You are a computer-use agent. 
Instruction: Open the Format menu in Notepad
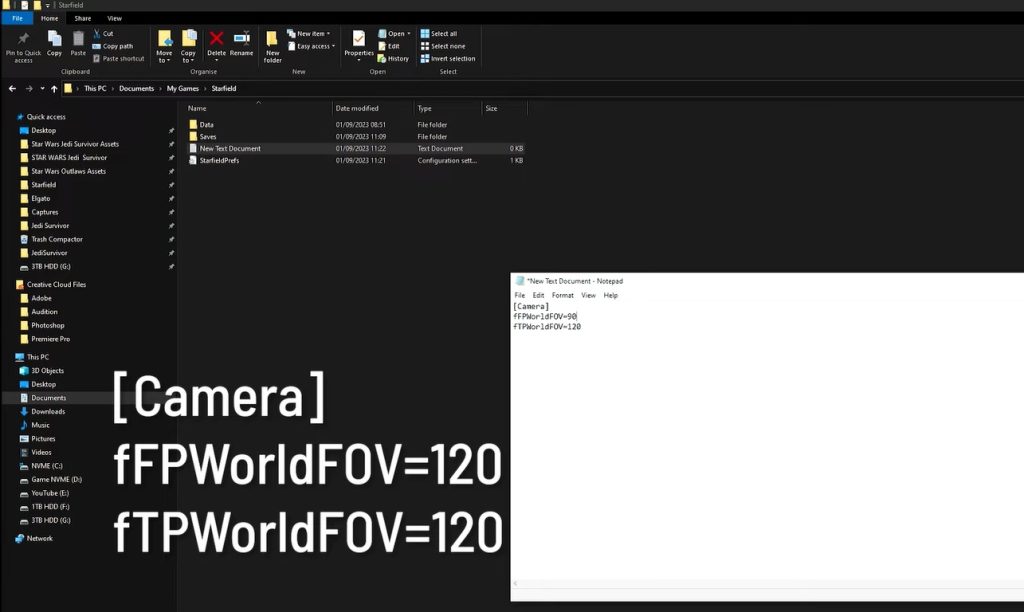(563, 295)
